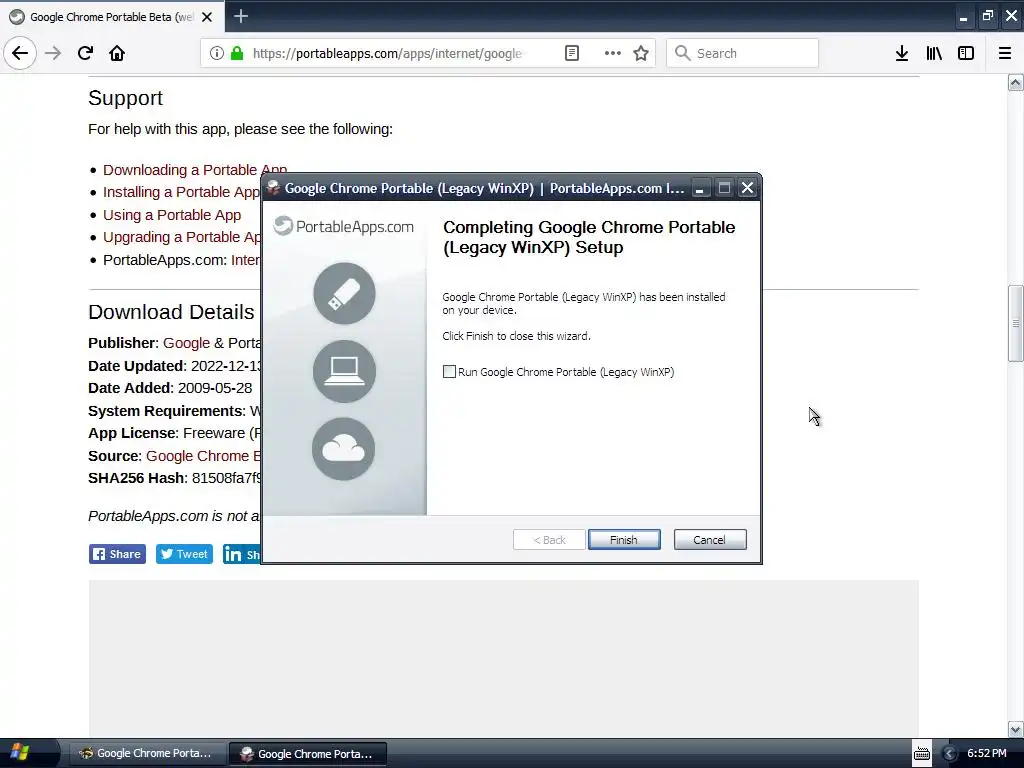1024x768 pixels.
Task: Open the browser hamburger menu
Action: [x=1005, y=53]
